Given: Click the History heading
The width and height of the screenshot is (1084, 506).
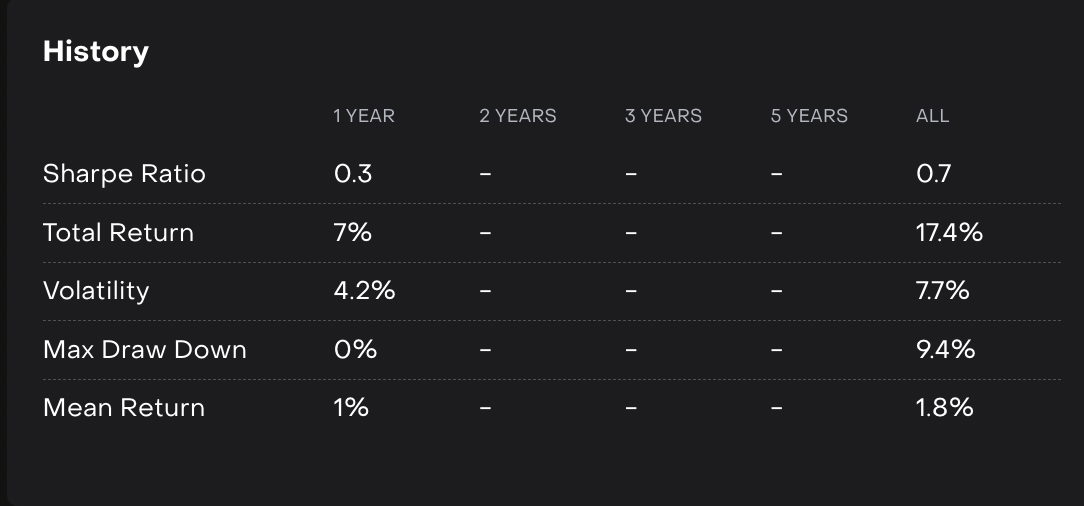Looking at the screenshot, I should pos(96,52).
